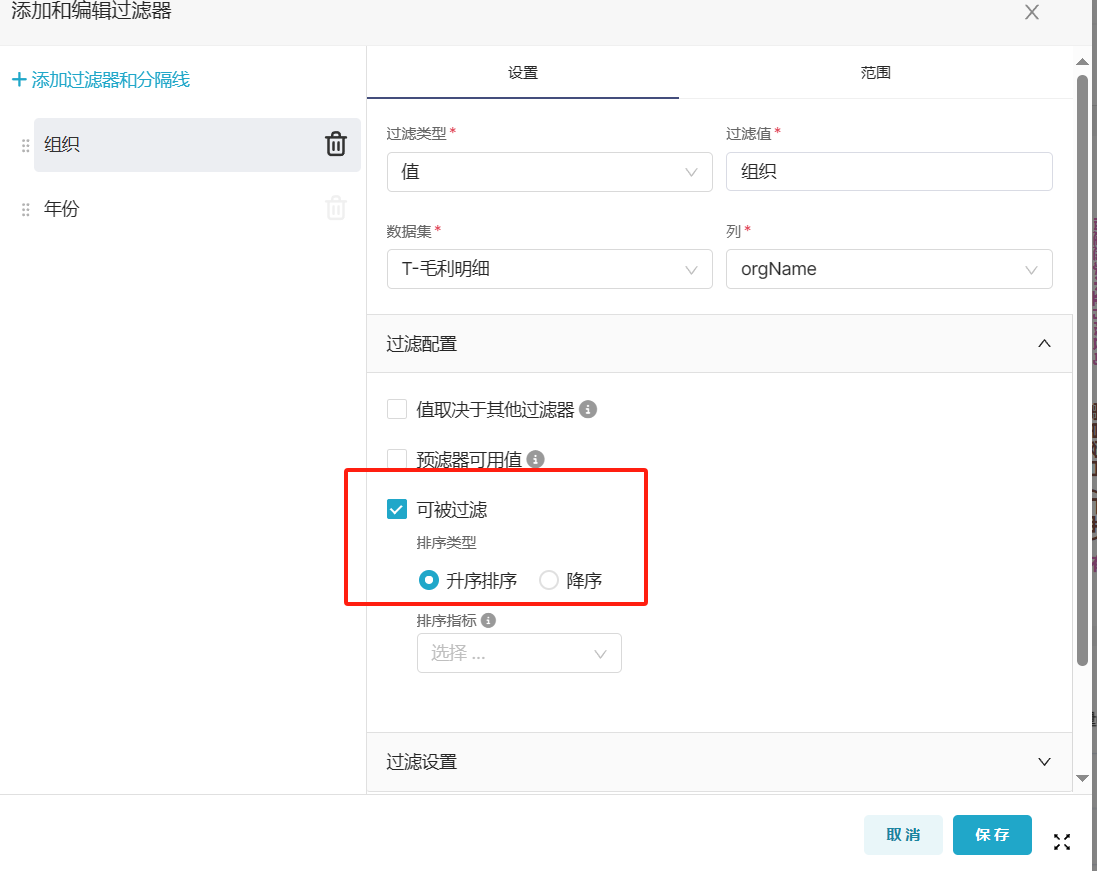The image size is (1097, 871).
Task: Click info icon beside 值取决于其他过滤器
Action: point(588,409)
